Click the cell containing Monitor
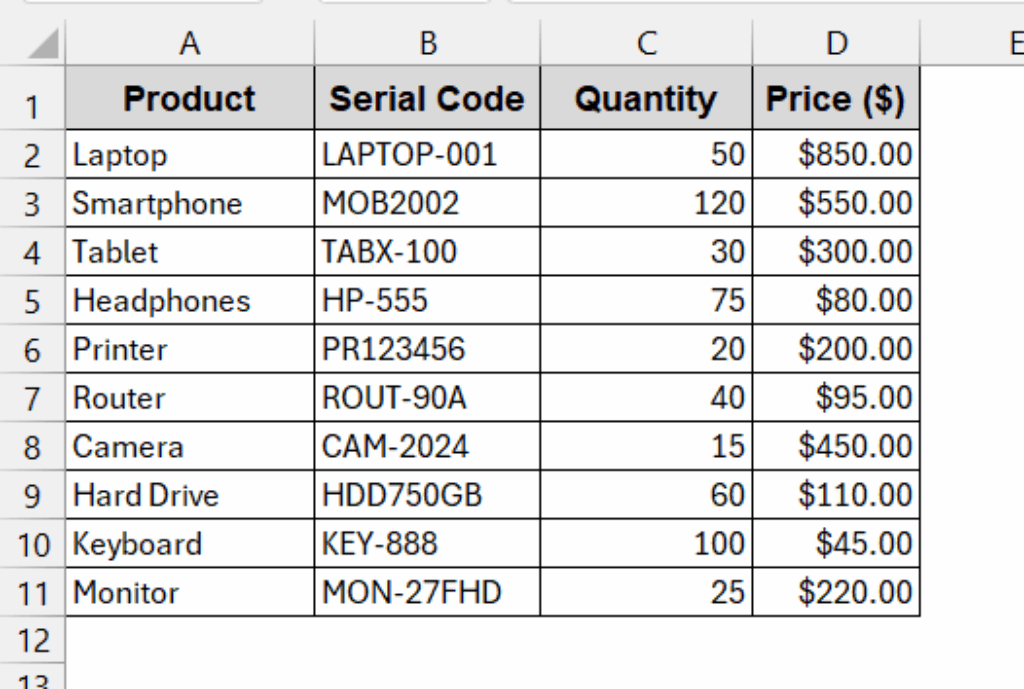This screenshot has height=689, width=1024. pos(190,592)
